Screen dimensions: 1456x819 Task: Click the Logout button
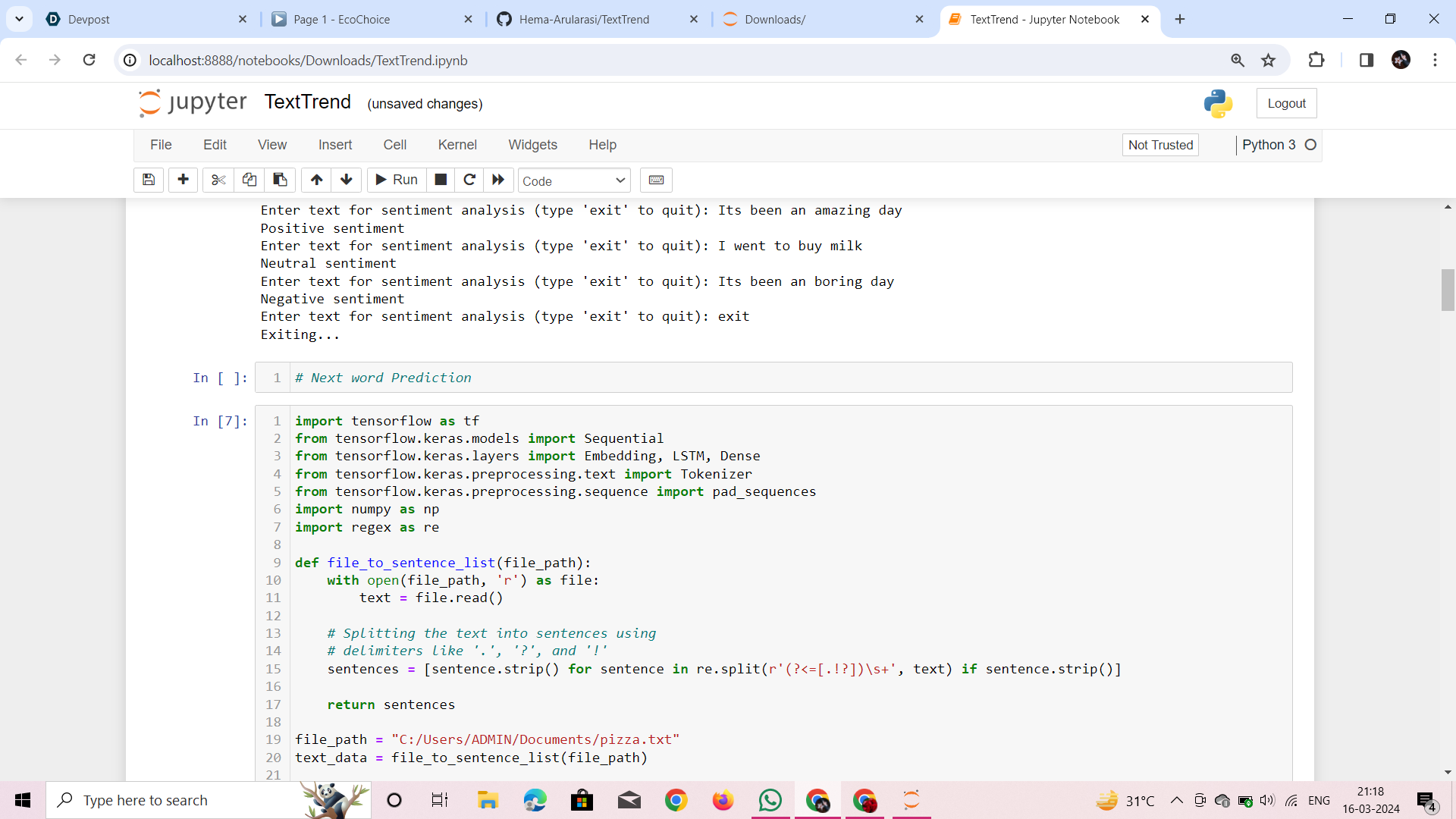tap(1286, 103)
